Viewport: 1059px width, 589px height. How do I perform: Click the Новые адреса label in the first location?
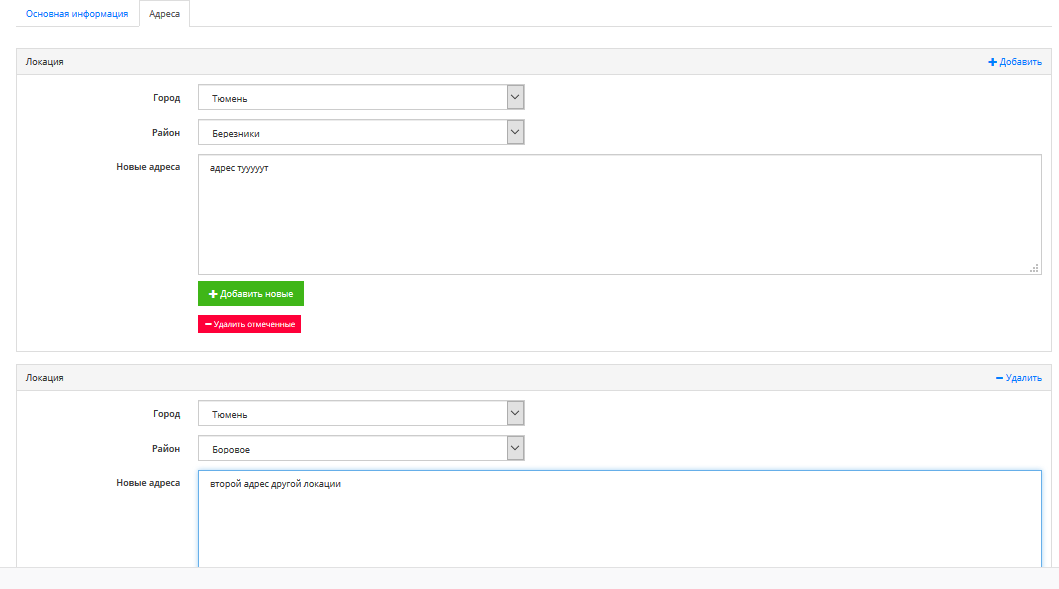tap(148, 167)
